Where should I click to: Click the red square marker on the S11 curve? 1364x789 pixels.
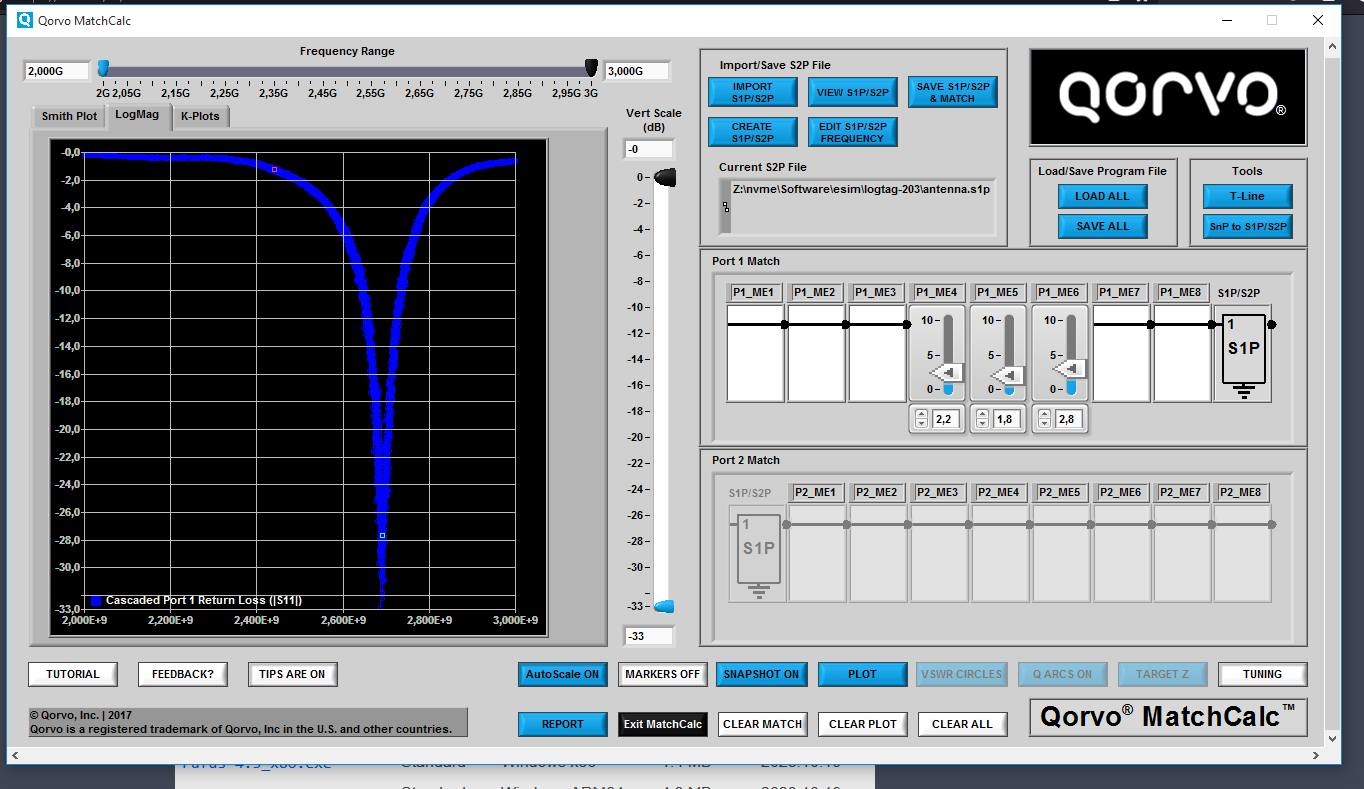[274, 169]
